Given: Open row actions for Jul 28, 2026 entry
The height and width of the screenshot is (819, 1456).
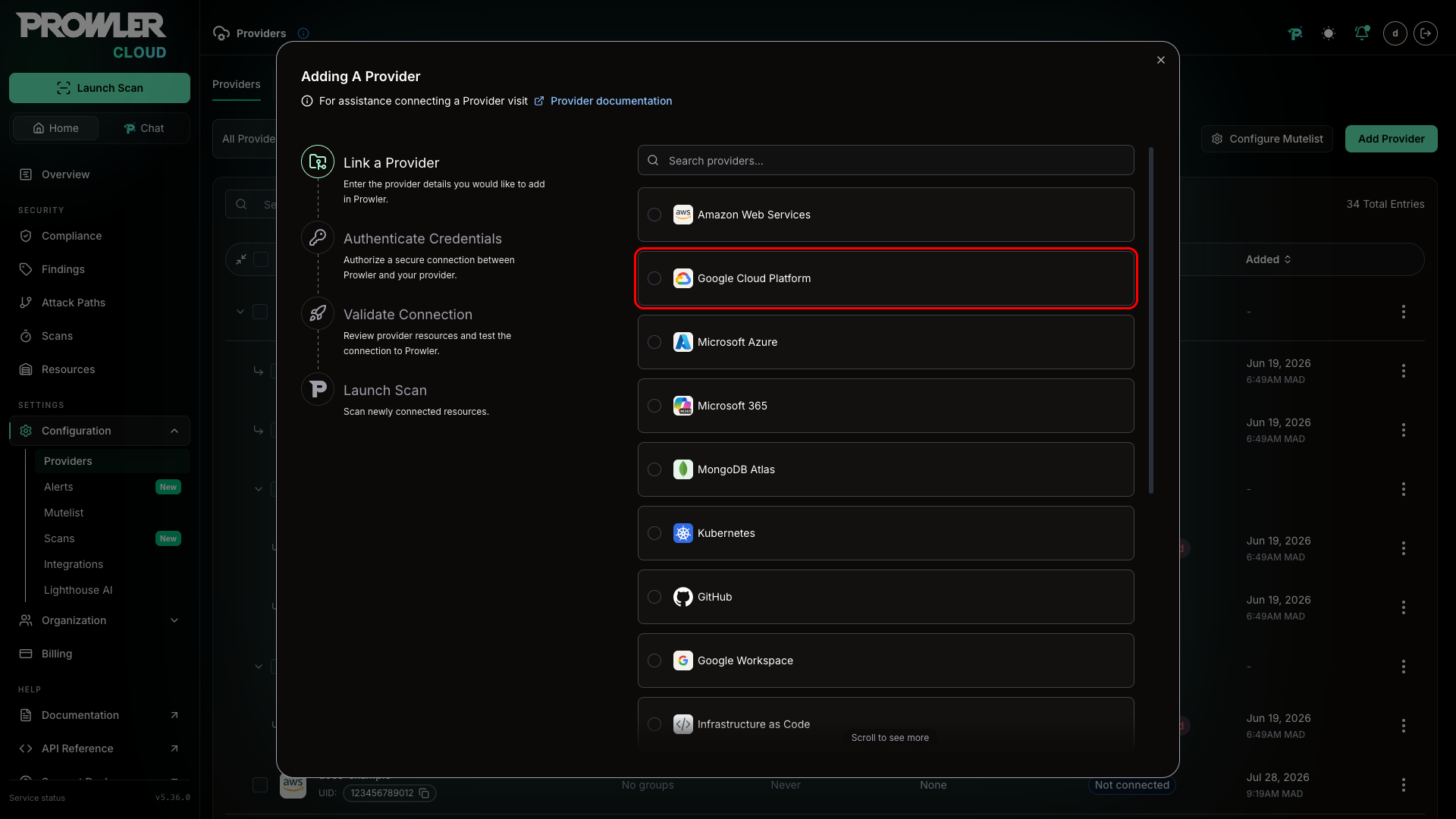Looking at the screenshot, I should point(1404,785).
